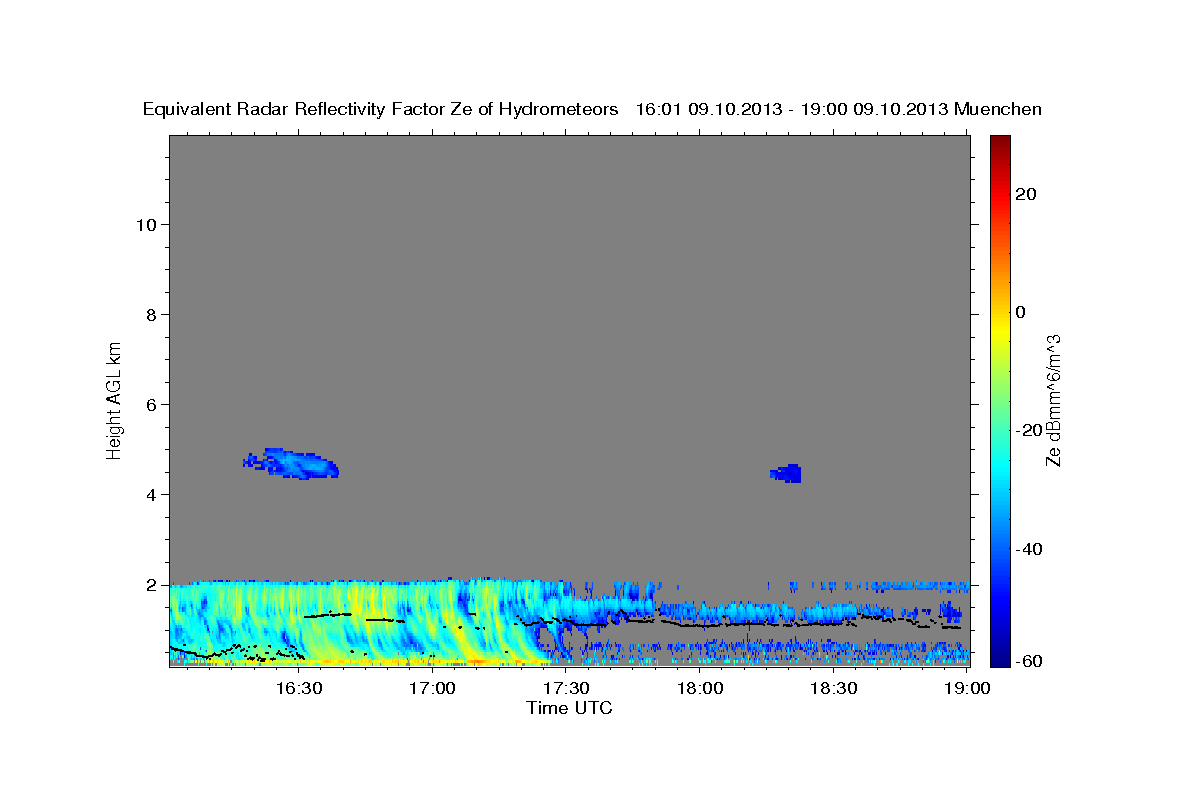This screenshot has height=800, width=1200.
Task: Click the '17:30' time tick label
Action: (566, 688)
